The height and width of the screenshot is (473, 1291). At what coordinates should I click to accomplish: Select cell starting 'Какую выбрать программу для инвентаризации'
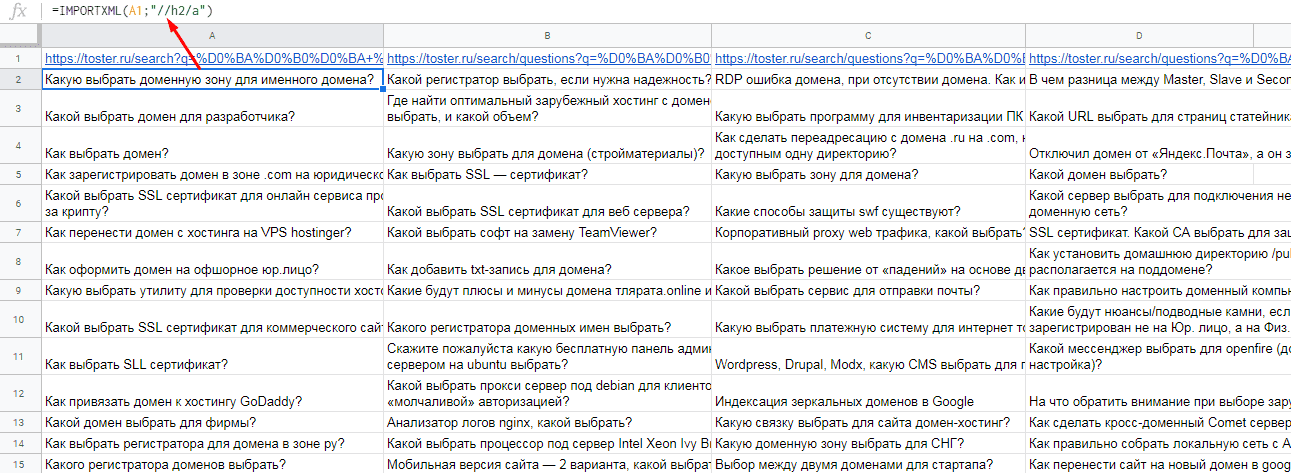(x=869, y=108)
